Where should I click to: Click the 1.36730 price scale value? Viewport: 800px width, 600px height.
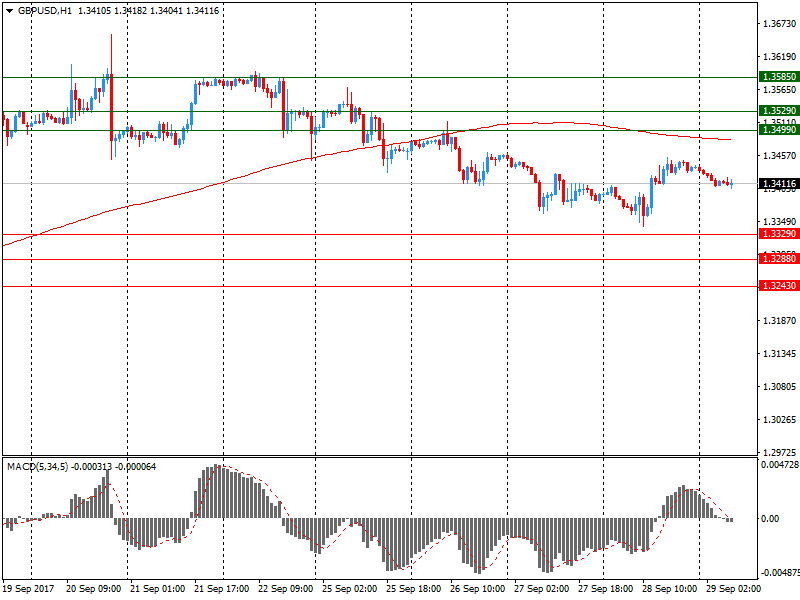pos(779,24)
